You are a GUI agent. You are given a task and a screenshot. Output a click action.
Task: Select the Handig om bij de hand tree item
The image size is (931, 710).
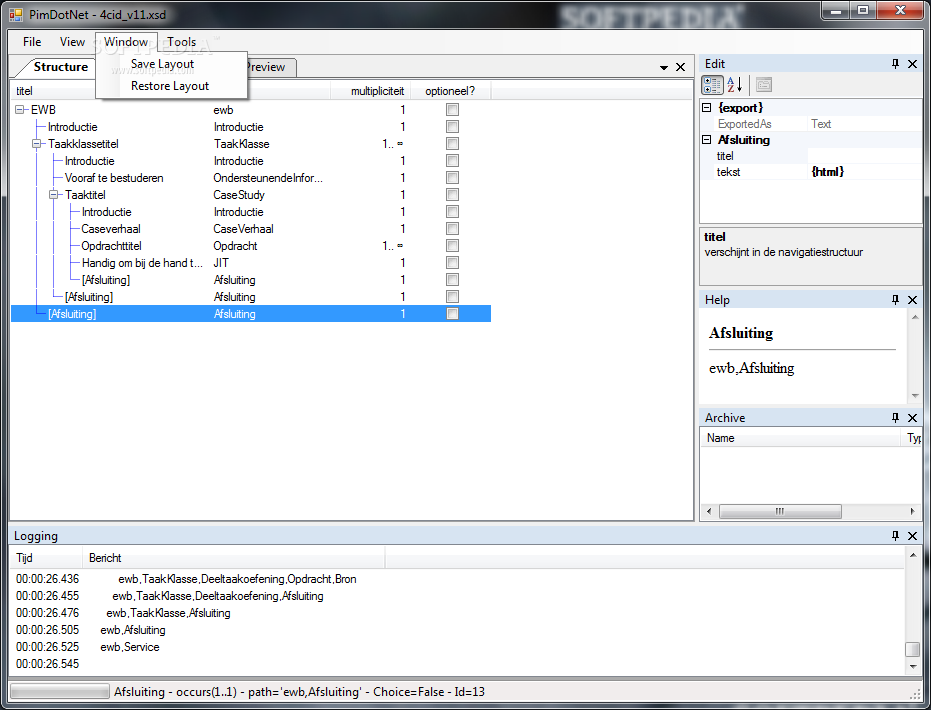[x=142, y=263]
